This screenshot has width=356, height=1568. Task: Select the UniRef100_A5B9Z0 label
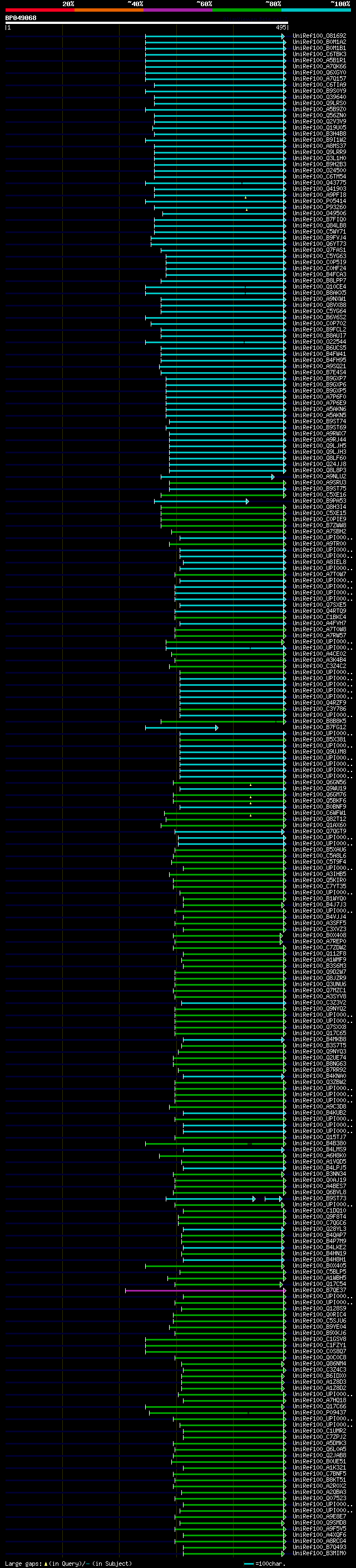[x=319, y=109]
